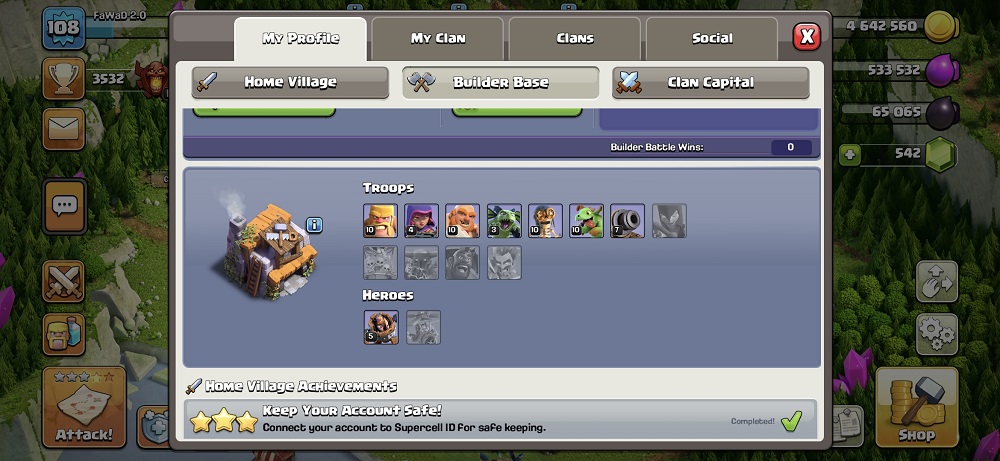The width and height of the screenshot is (1000, 461).
Task: Open the mail inbox envelope
Action: [x=64, y=129]
